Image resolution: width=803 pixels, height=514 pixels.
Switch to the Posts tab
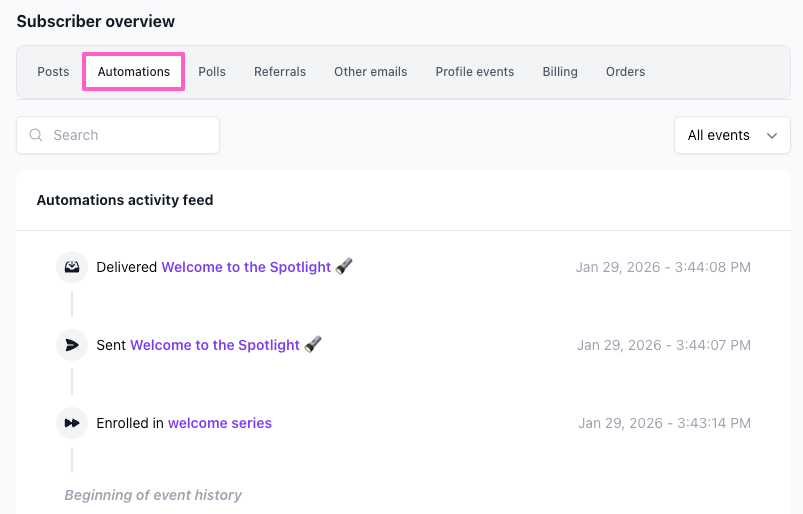53,72
